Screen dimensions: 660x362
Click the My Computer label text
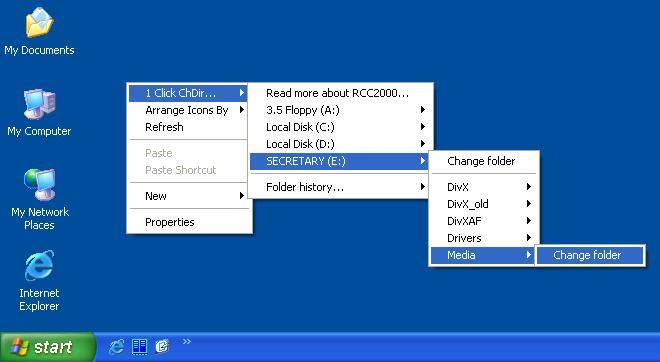pos(39,131)
